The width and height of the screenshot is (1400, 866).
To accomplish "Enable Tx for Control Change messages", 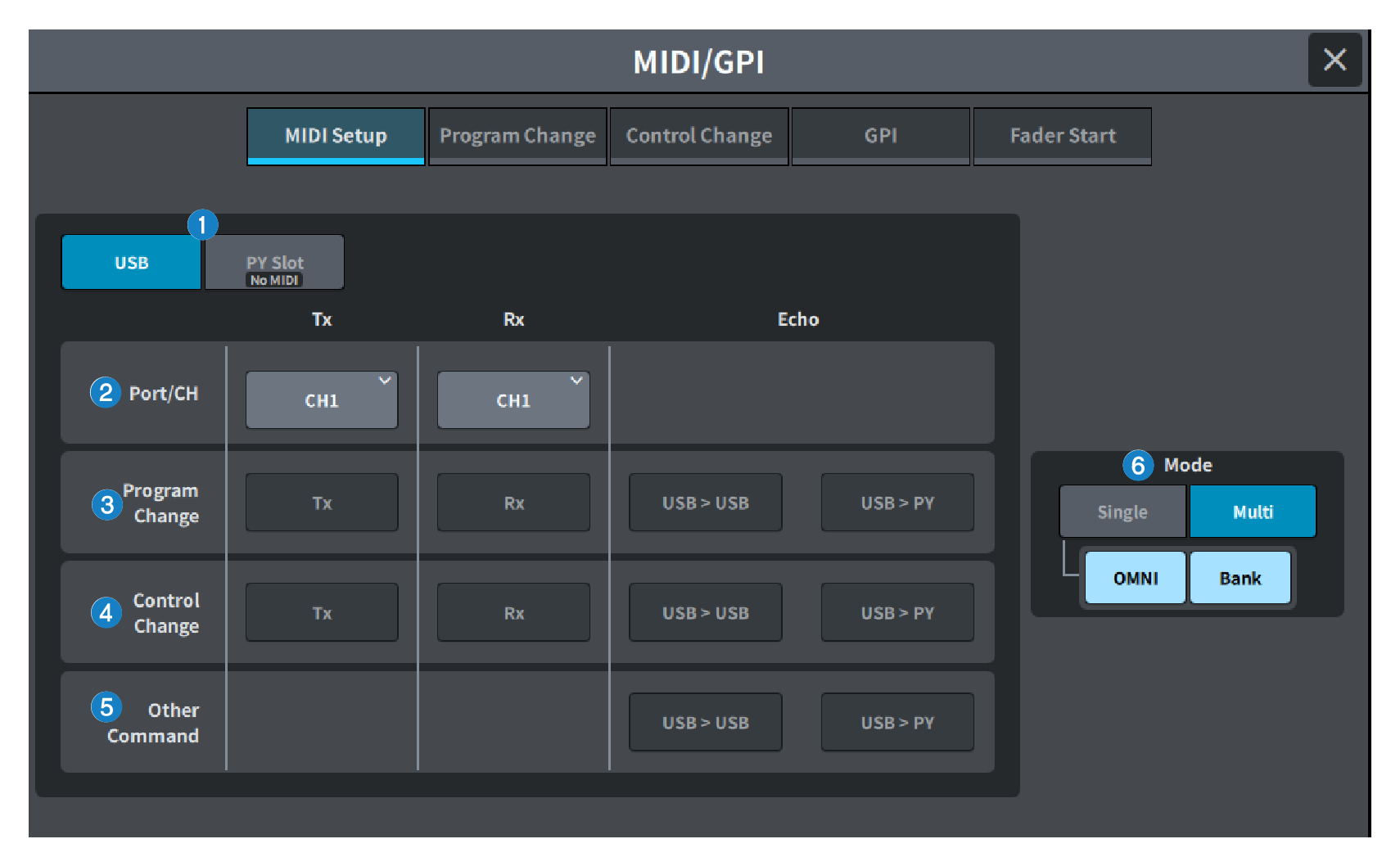I will 321,611.
